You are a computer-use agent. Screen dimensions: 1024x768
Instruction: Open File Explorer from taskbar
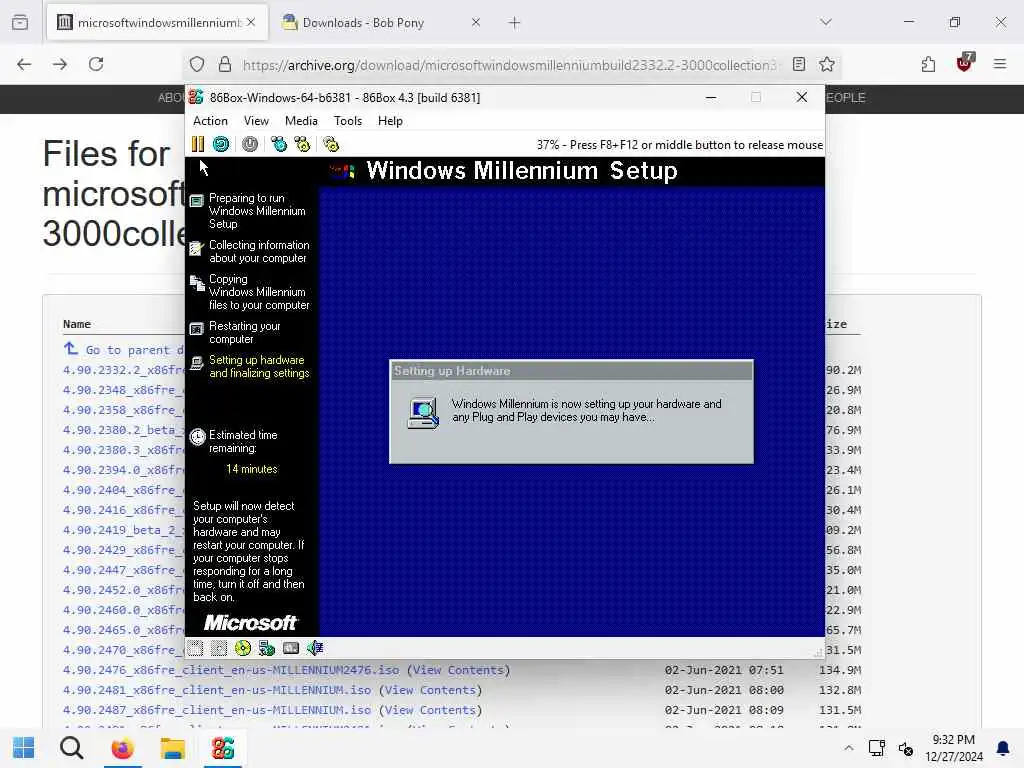(172, 748)
